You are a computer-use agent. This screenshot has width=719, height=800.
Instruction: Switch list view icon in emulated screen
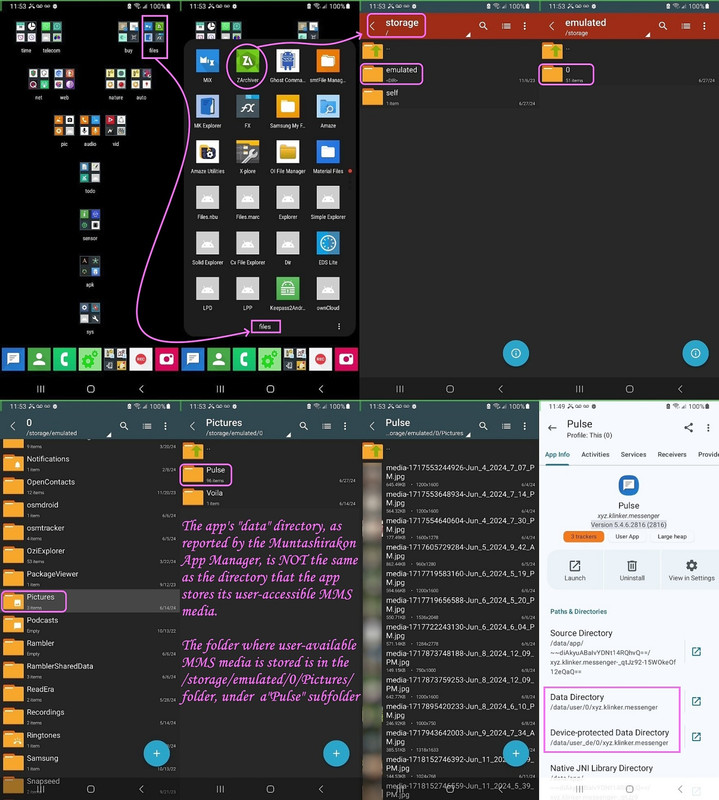[685, 26]
